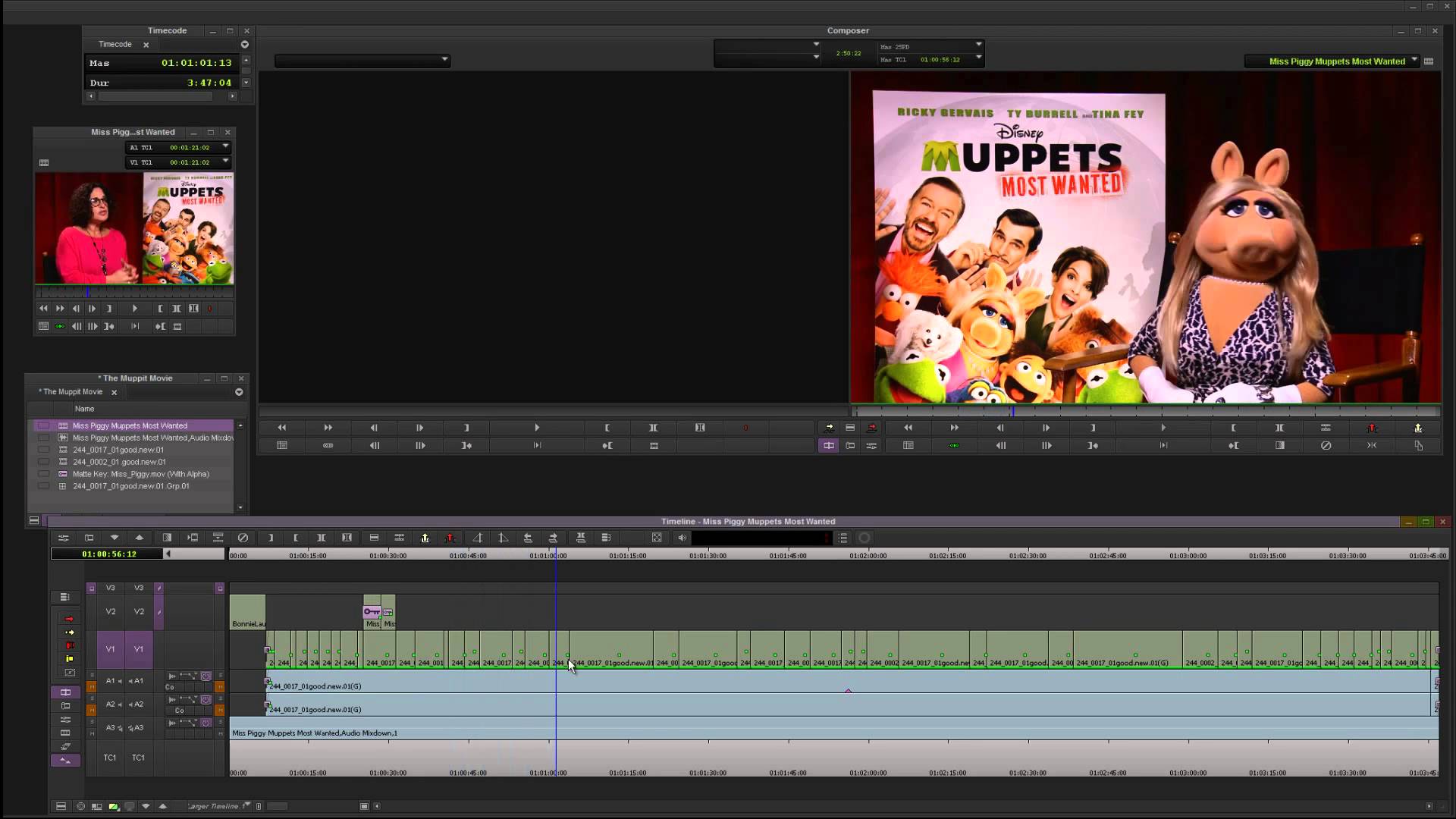Click Step Back One Frame under record monitor

tap(1000, 428)
